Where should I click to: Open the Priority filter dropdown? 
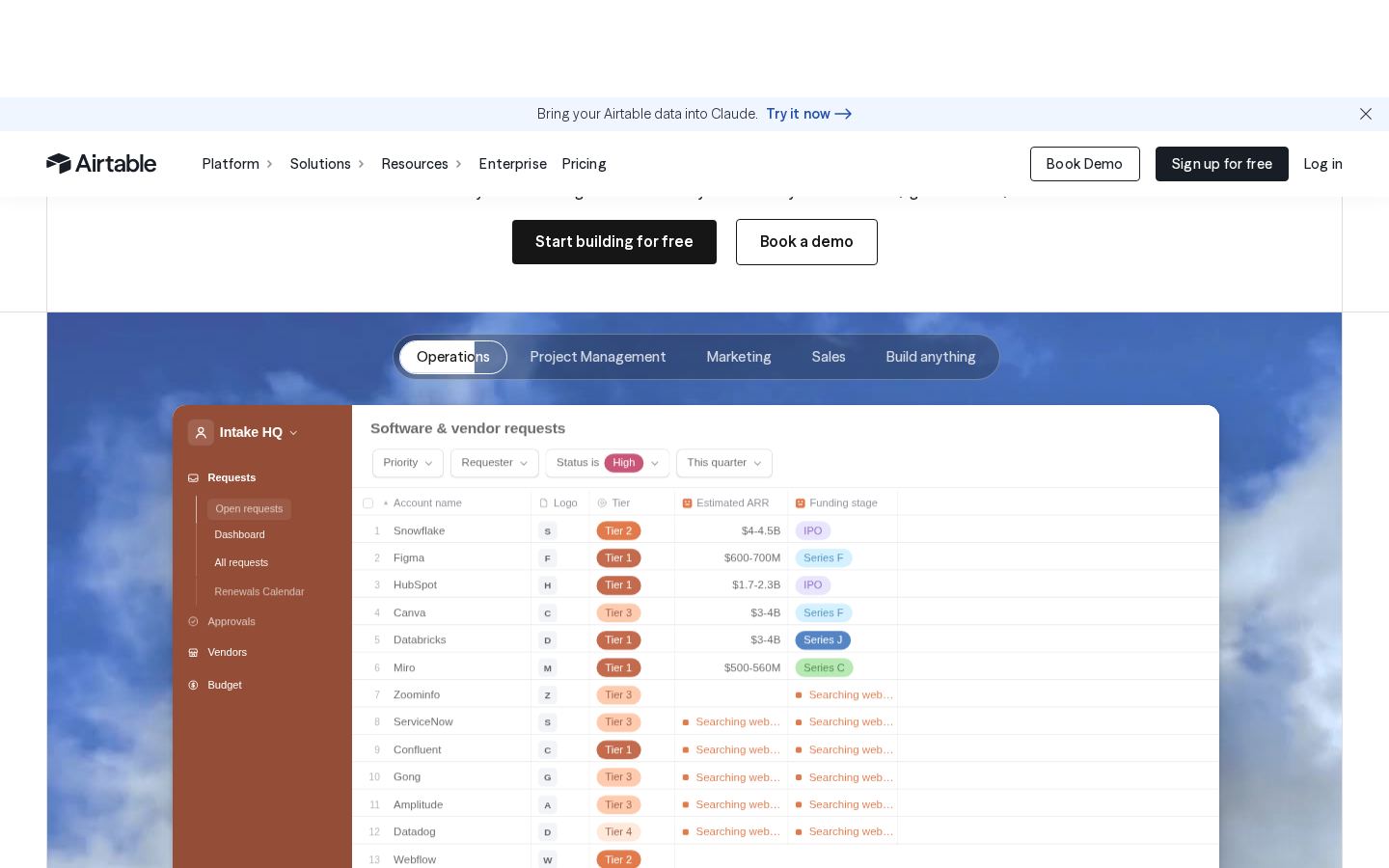pyautogui.click(x=408, y=463)
